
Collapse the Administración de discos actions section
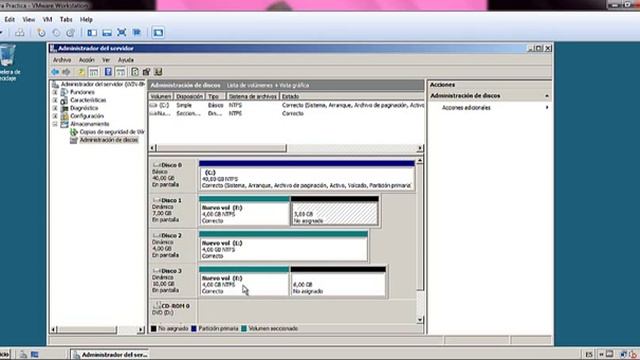547,96
